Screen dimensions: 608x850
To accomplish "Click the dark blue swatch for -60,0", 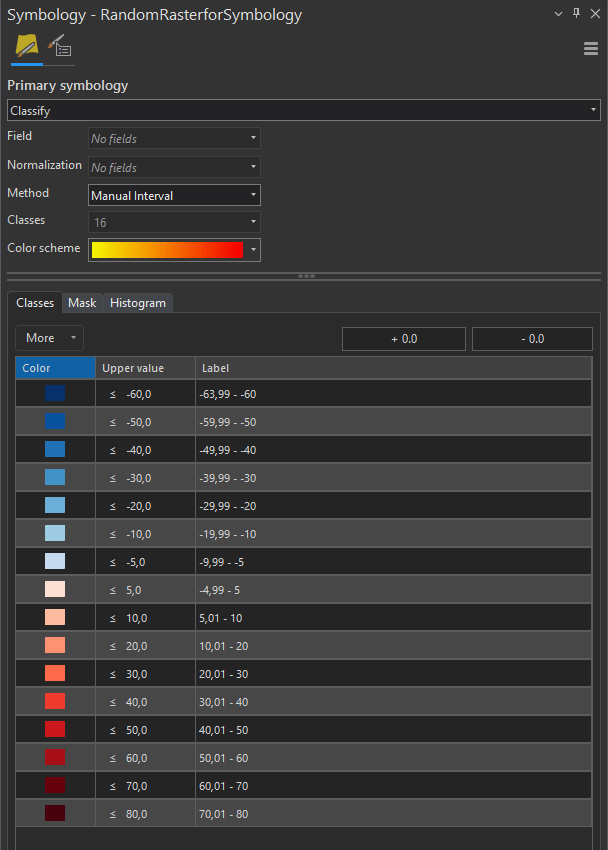I will (55, 394).
